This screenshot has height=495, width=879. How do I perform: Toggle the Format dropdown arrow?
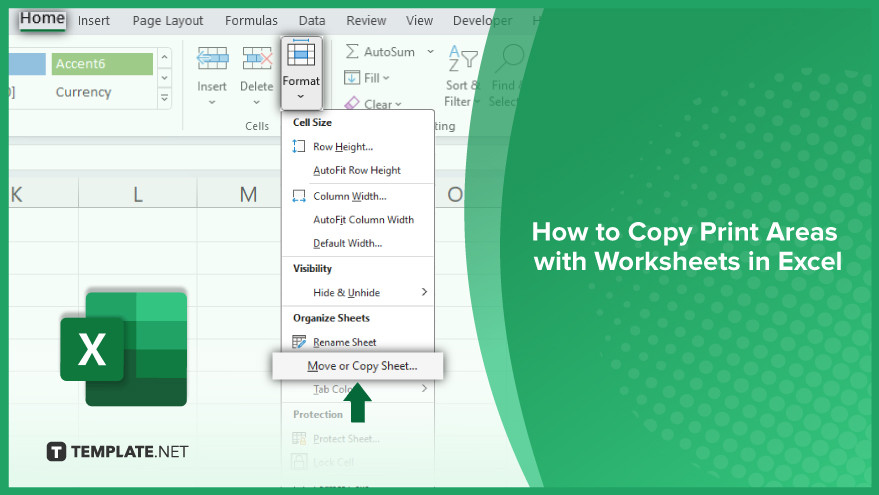click(x=300, y=96)
